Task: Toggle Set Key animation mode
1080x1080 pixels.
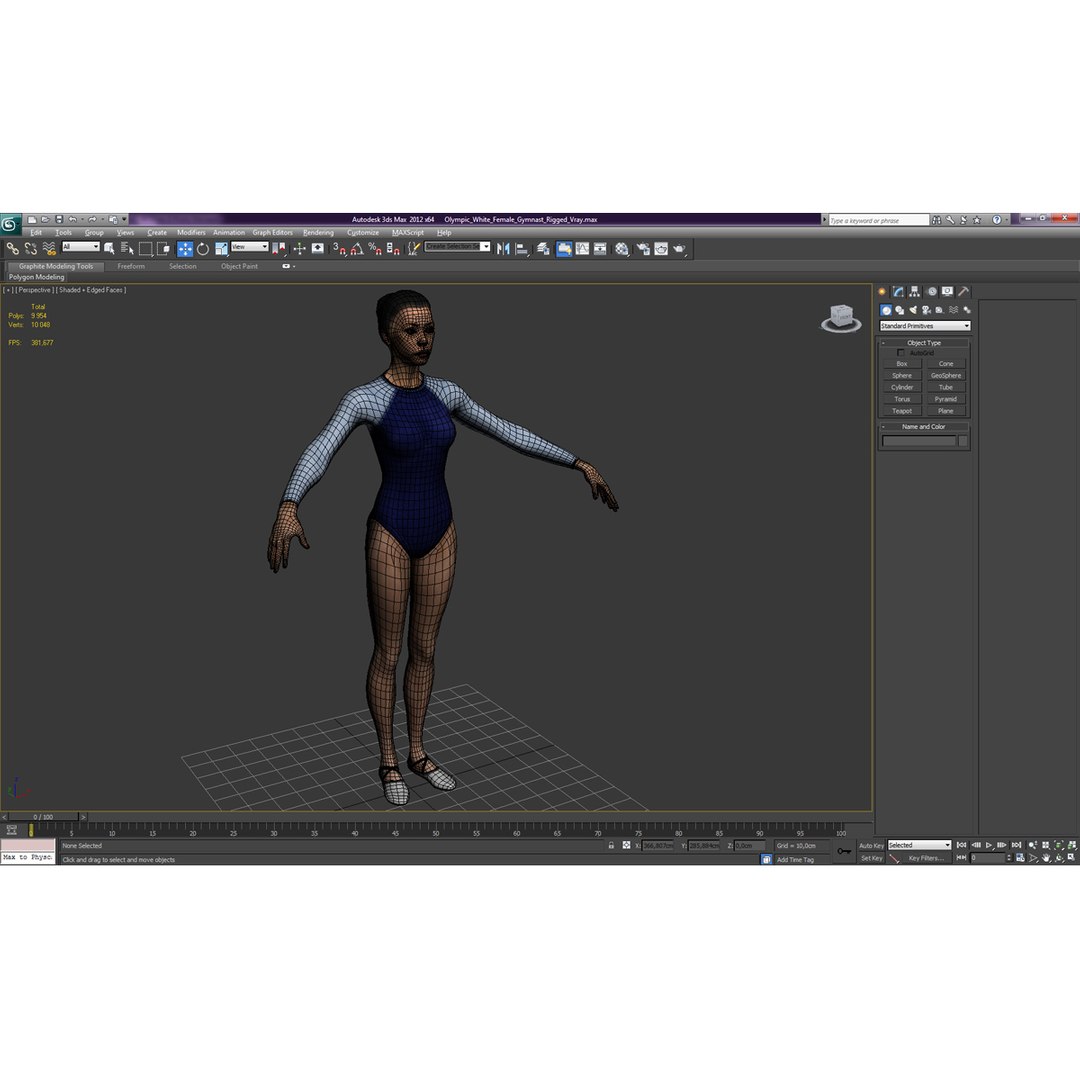Action: click(x=871, y=858)
